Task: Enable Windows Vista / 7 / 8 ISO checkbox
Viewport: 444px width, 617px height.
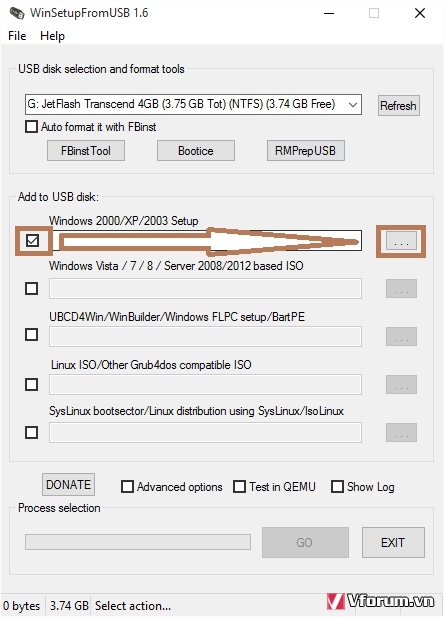Action: (x=31, y=288)
